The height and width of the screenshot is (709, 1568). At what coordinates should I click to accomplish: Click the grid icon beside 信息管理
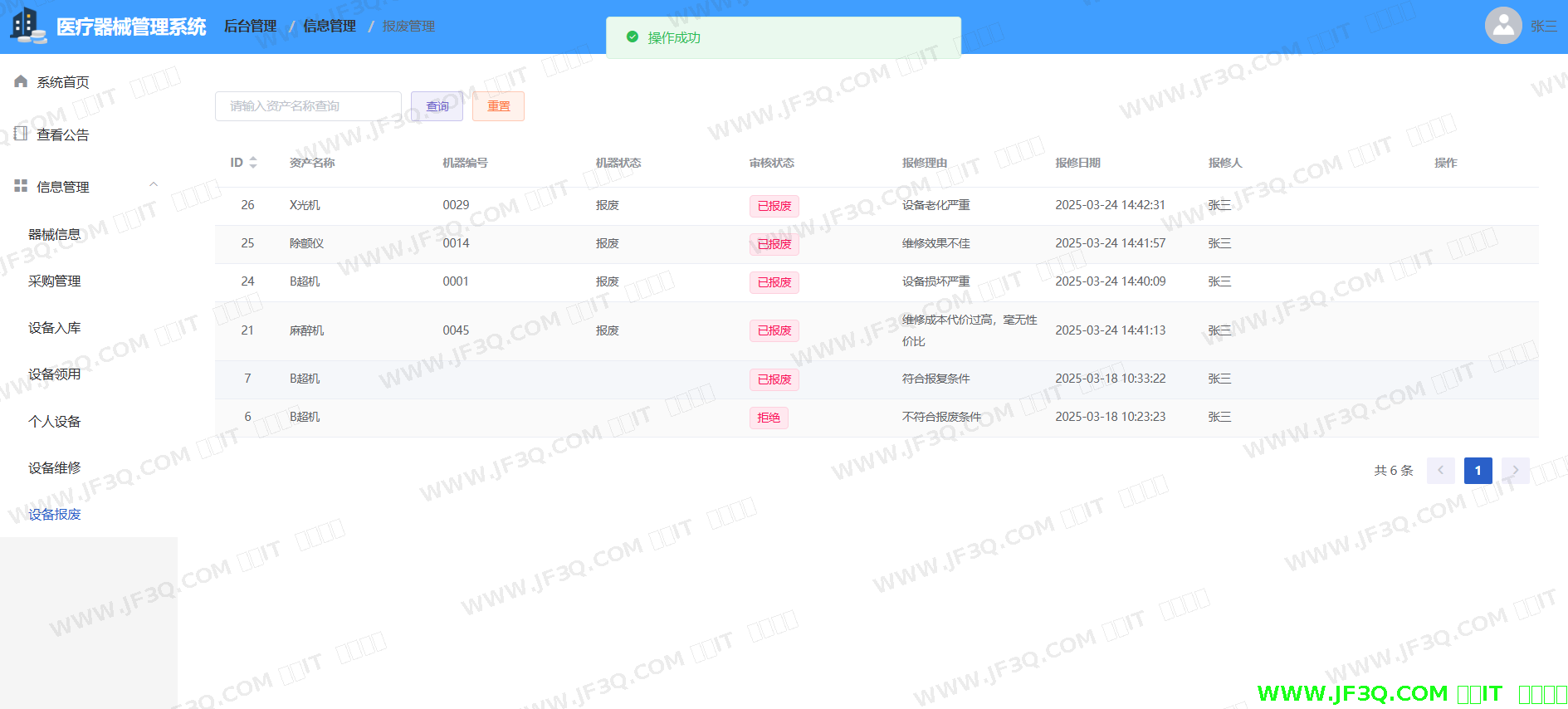21,186
